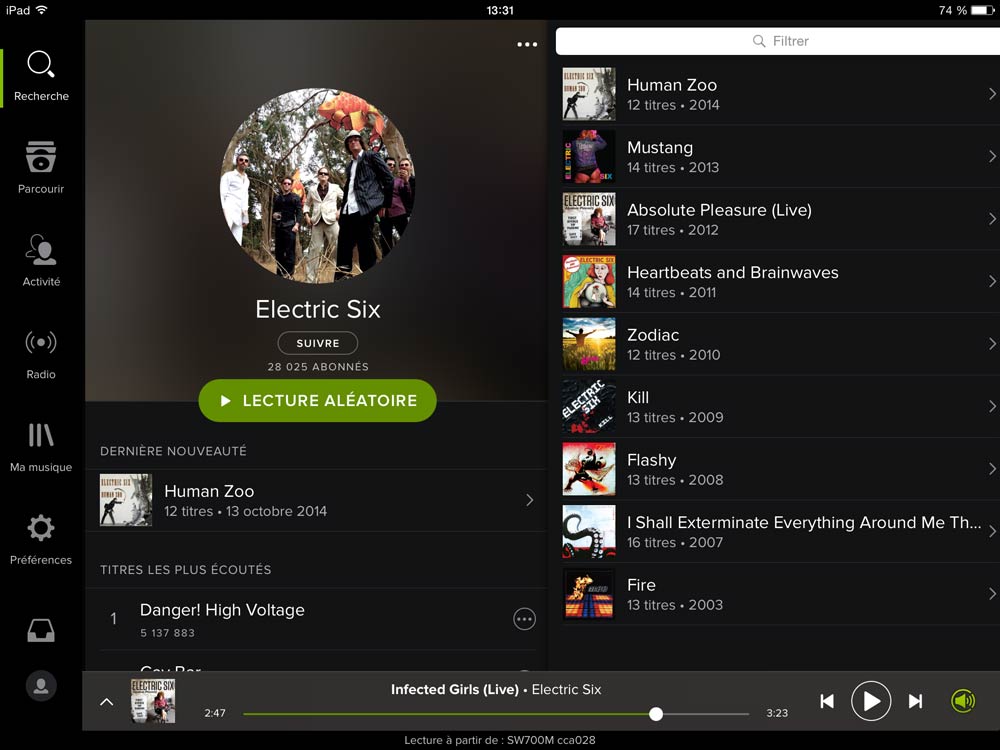The width and height of the screenshot is (1000, 750).
Task: Open Human Zoo 2014 album chevron
Action: point(992,94)
